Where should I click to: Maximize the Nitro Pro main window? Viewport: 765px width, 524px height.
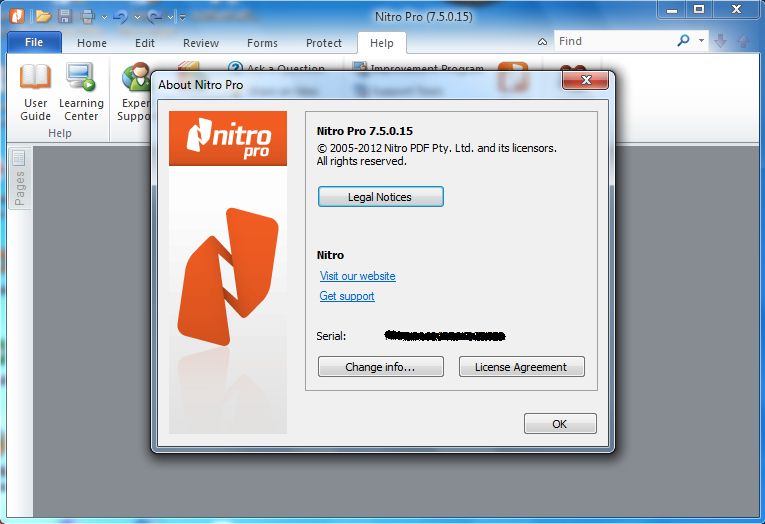[699, 10]
